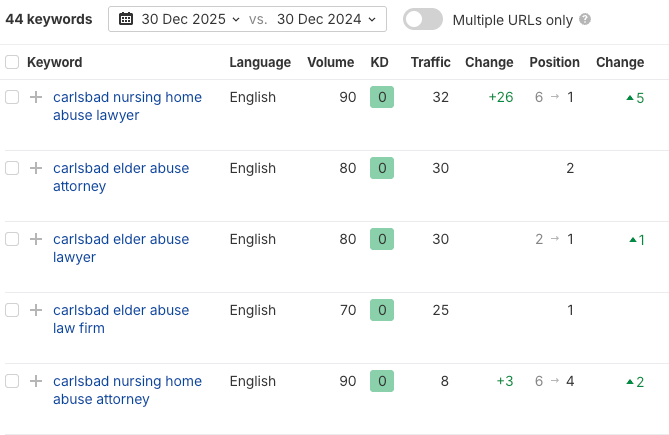Click plus icon for carlsbad nursing home abuse lawyer
Viewport: 669px width, 435px height.
[x=36, y=97]
